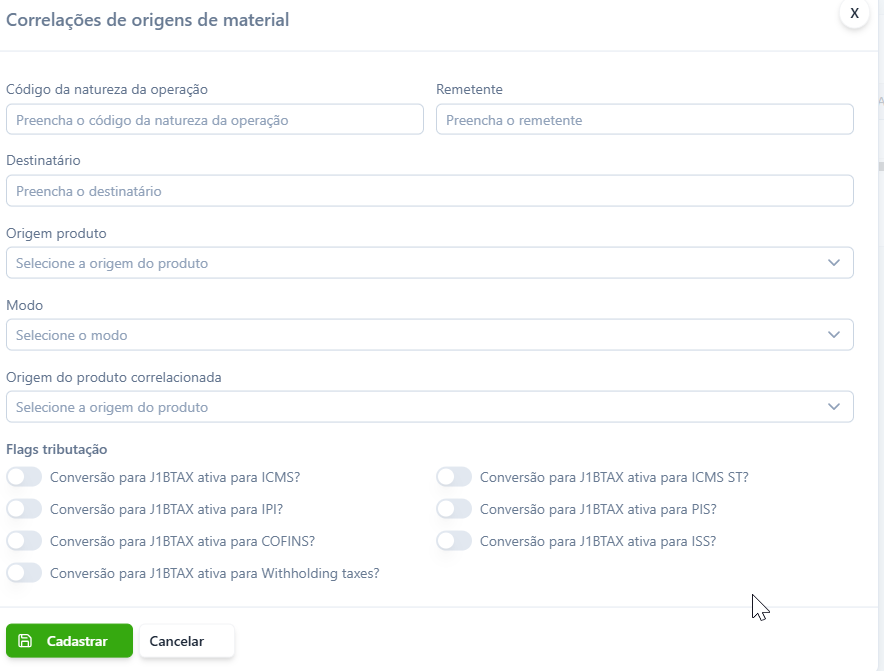This screenshot has width=884, height=671.
Task: Toggle J1BTAX conversion for COFINS
Action: [x=24, y=541]
